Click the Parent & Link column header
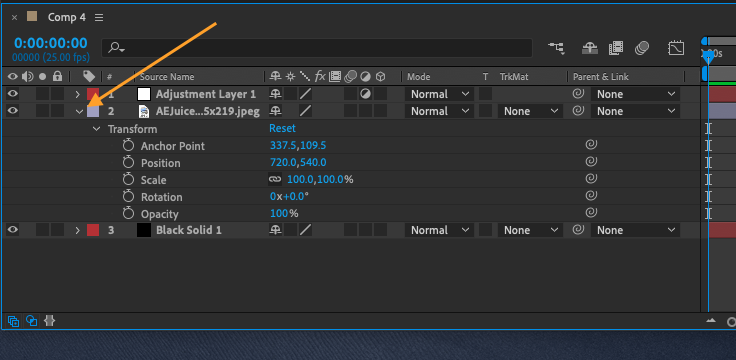The width and height of the screenshot is (736, 360). click(600, 77)
